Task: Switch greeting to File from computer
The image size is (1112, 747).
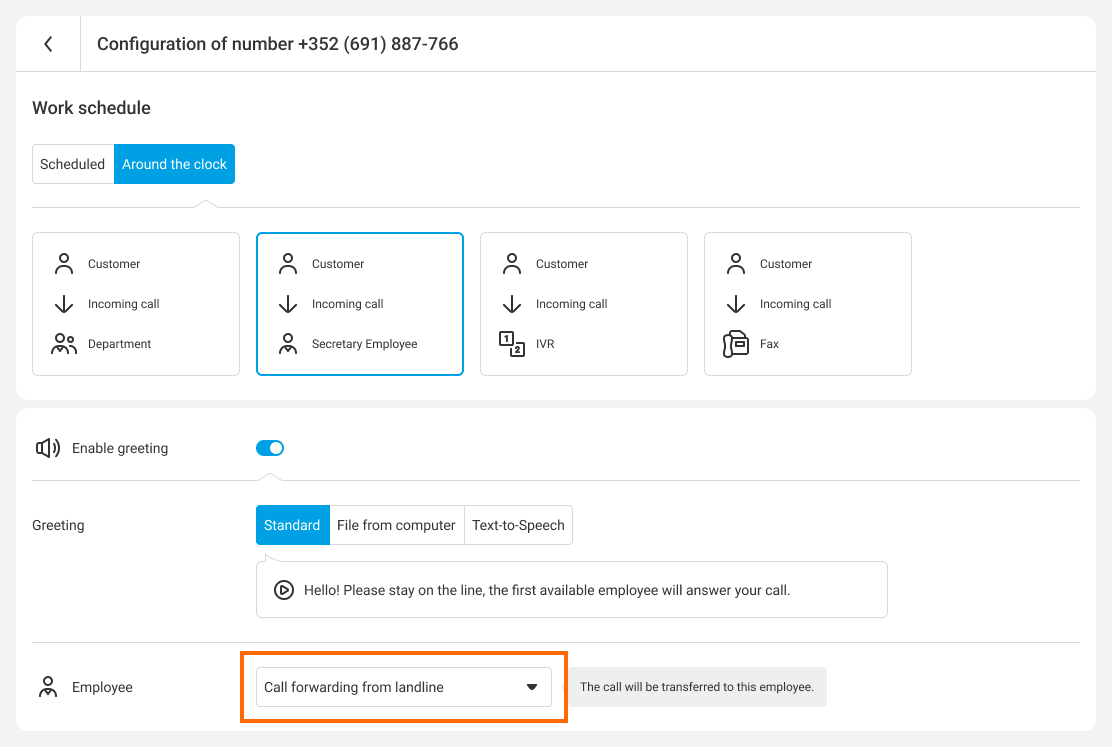Action: (x=396, y=525)
